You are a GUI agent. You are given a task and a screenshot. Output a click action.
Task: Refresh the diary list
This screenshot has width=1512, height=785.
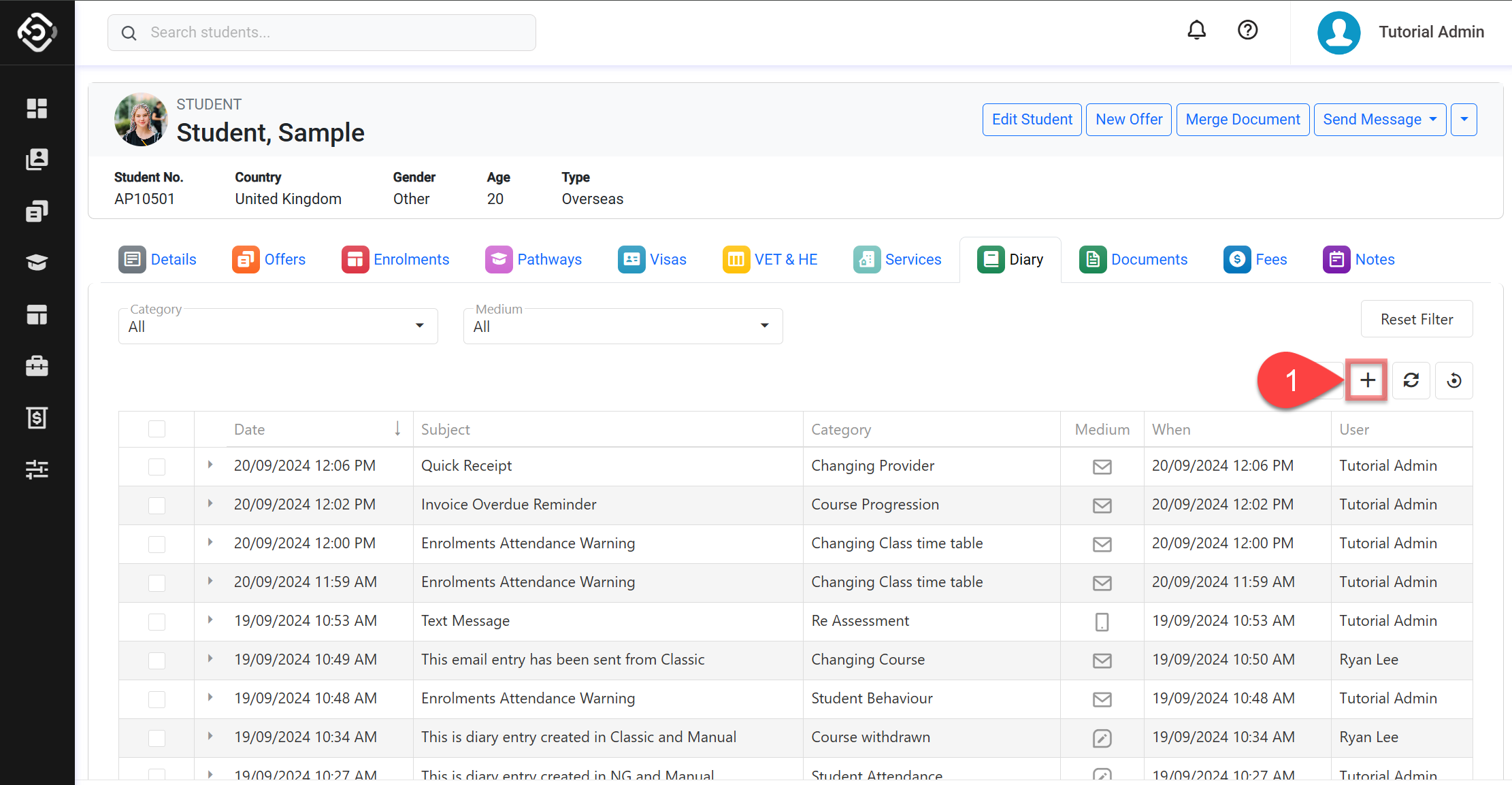point(1411,380)
